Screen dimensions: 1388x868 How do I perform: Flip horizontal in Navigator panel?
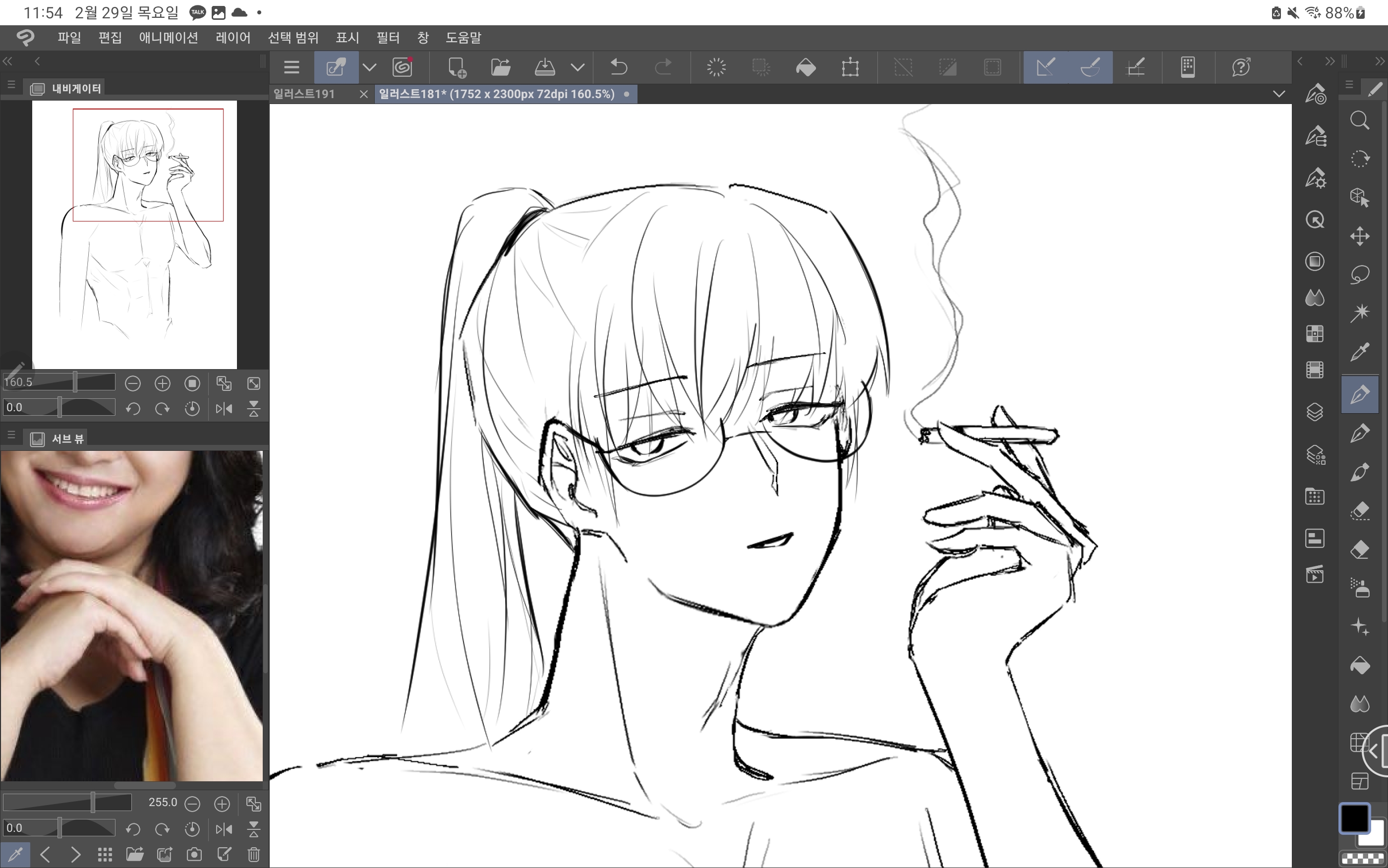224,409
